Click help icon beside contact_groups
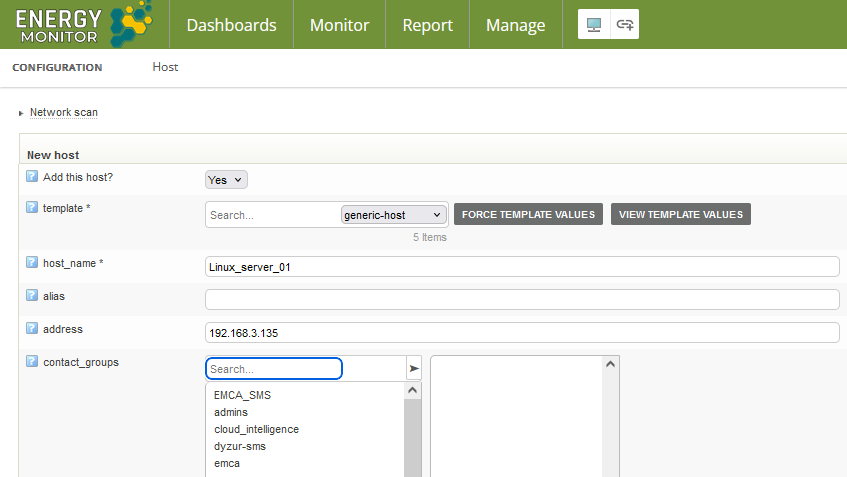The image size is (847, 477). (32, 362)
